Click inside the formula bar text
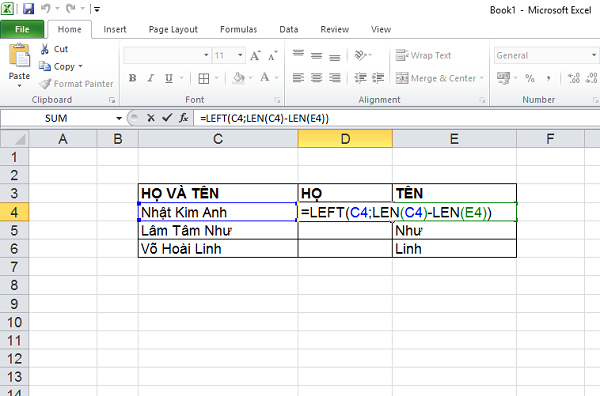Image resolution: width=600 pixels, height=396 pixels. click(x=264, y=119)
